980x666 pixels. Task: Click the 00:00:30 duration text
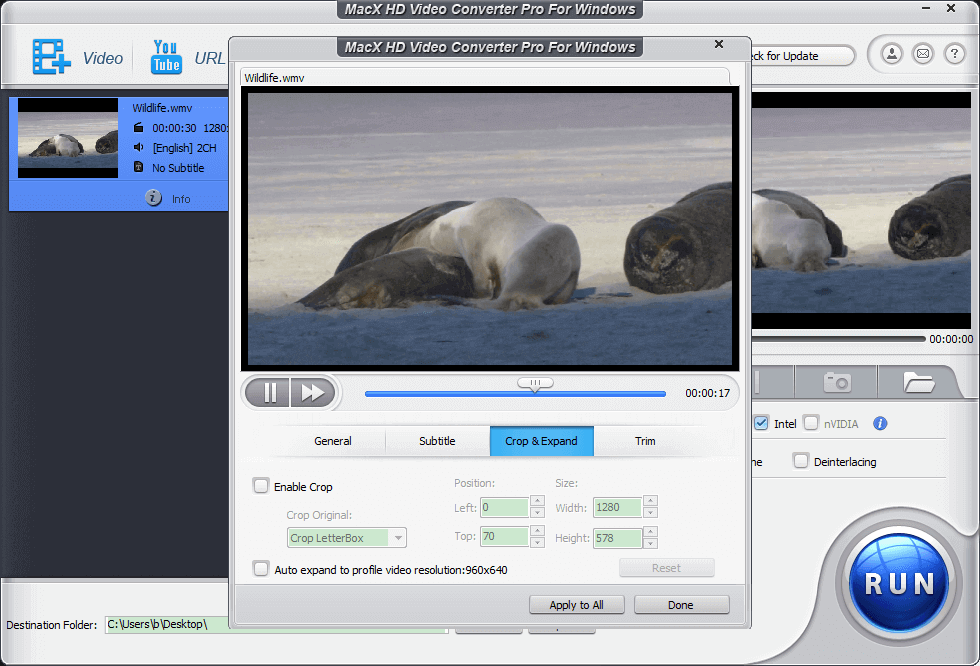pos(174,128)
